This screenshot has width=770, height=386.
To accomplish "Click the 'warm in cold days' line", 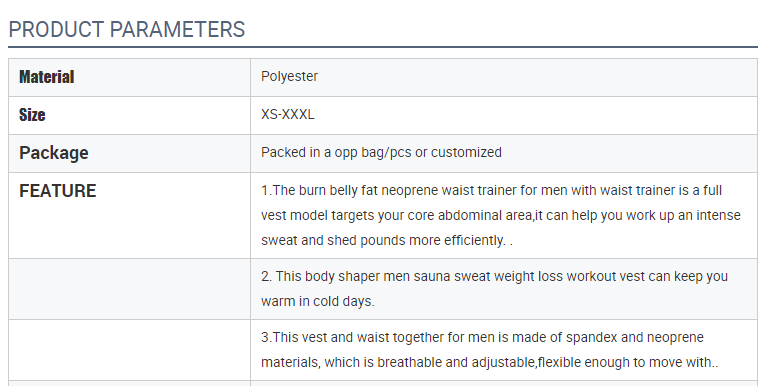I will tap(318, 301).
